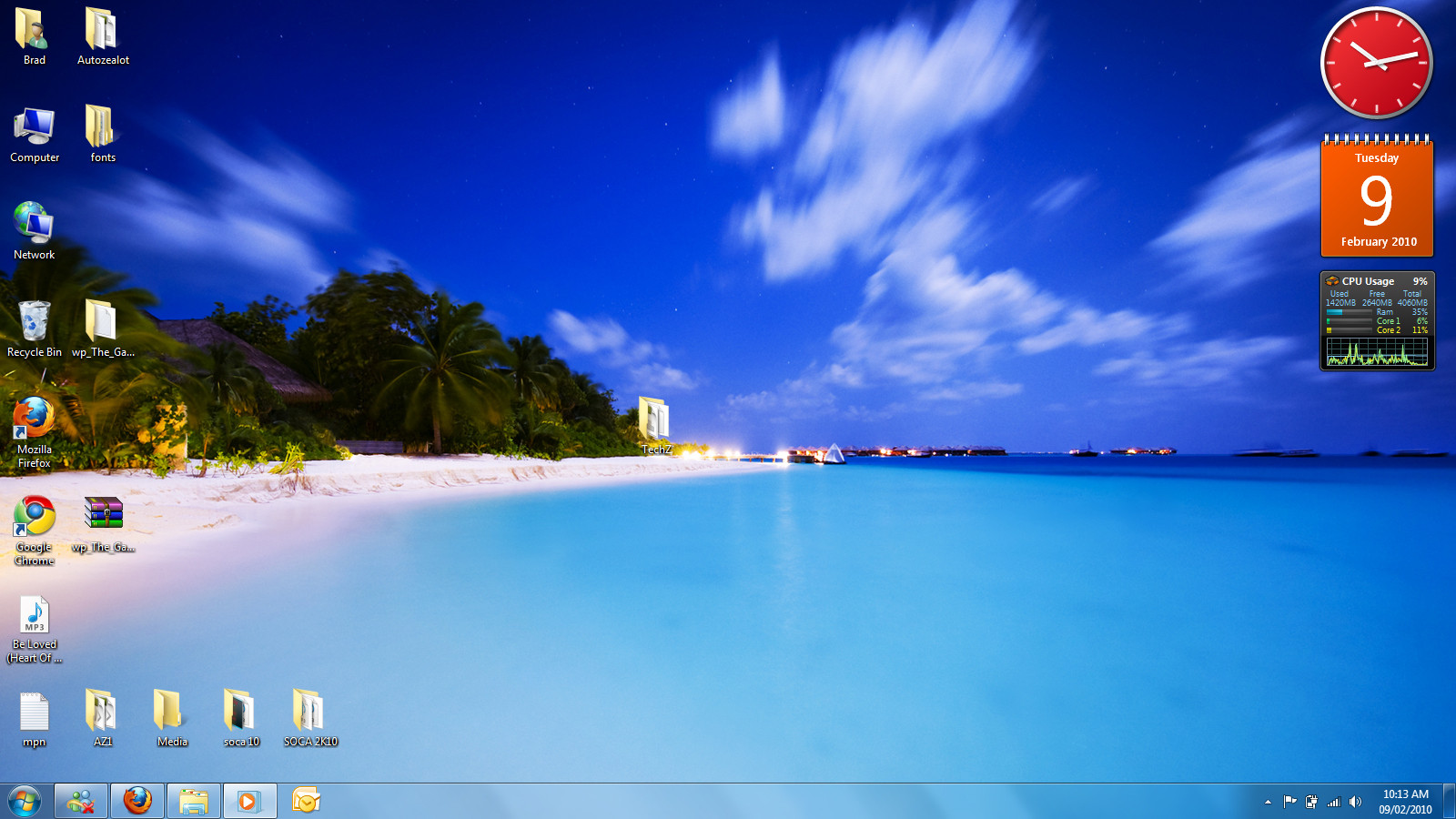Viewport: 1456px width, 819px height.
Task: Open the volume speaker control
Action: pos(1355,802)
